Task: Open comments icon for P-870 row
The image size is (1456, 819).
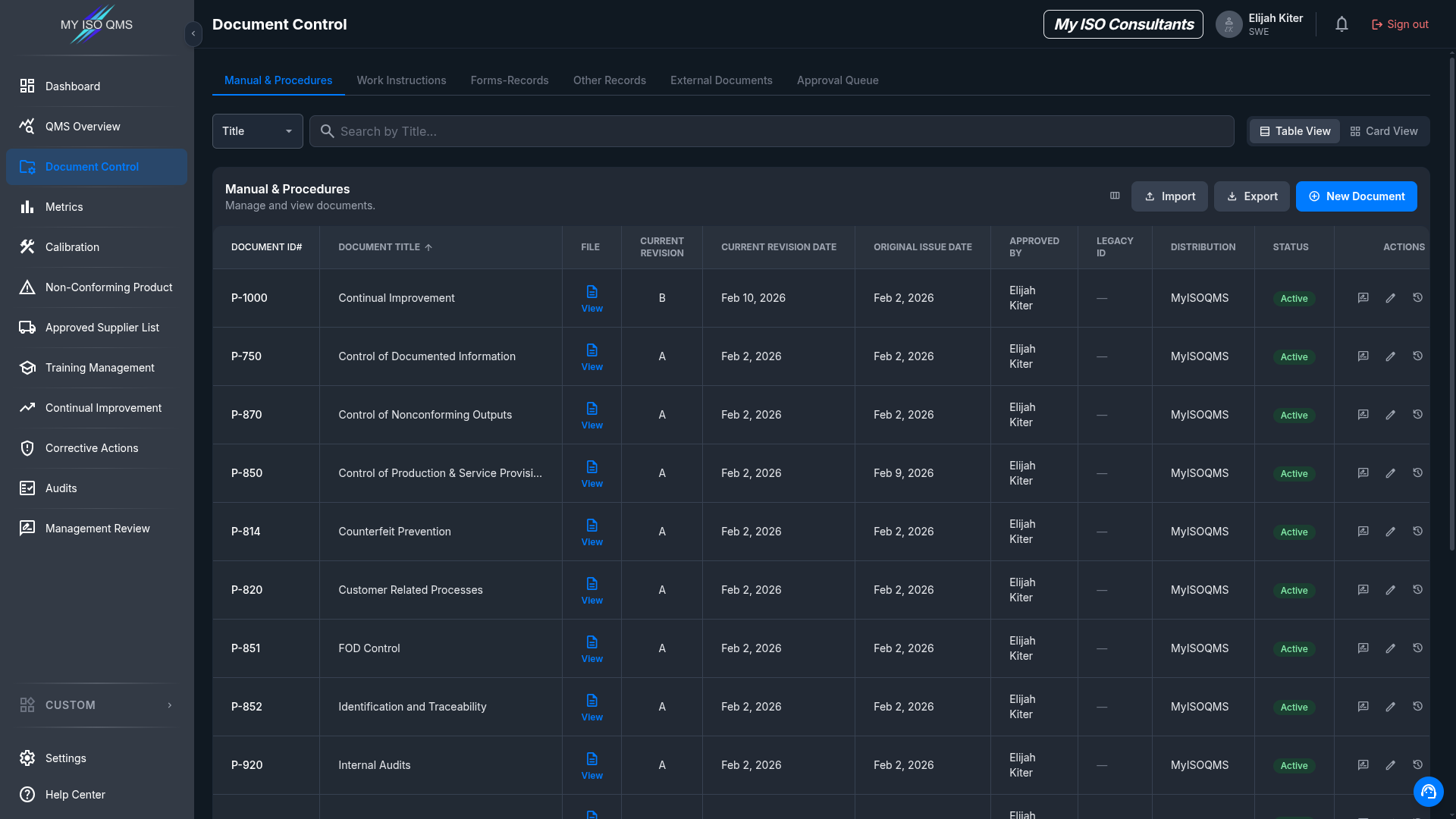Action: click(1363, 415)
